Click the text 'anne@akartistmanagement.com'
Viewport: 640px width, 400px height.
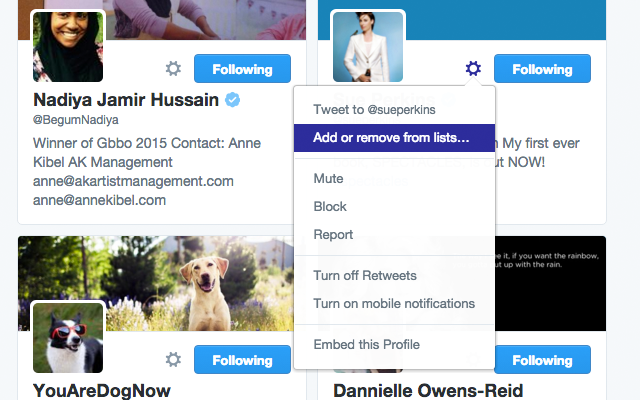click(x=133, y=181)
